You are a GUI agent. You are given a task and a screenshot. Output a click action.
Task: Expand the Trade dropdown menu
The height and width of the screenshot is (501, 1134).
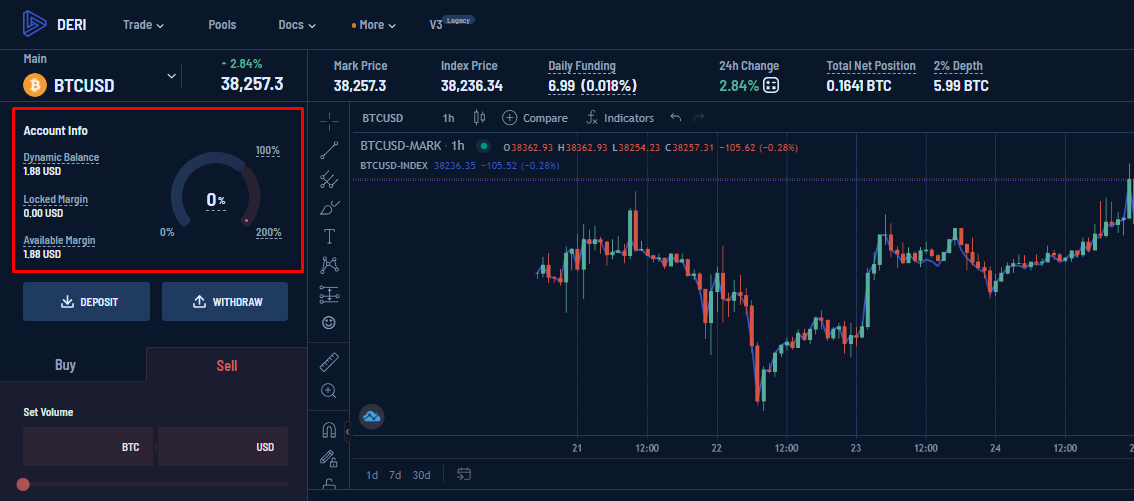tap(143, 25)
